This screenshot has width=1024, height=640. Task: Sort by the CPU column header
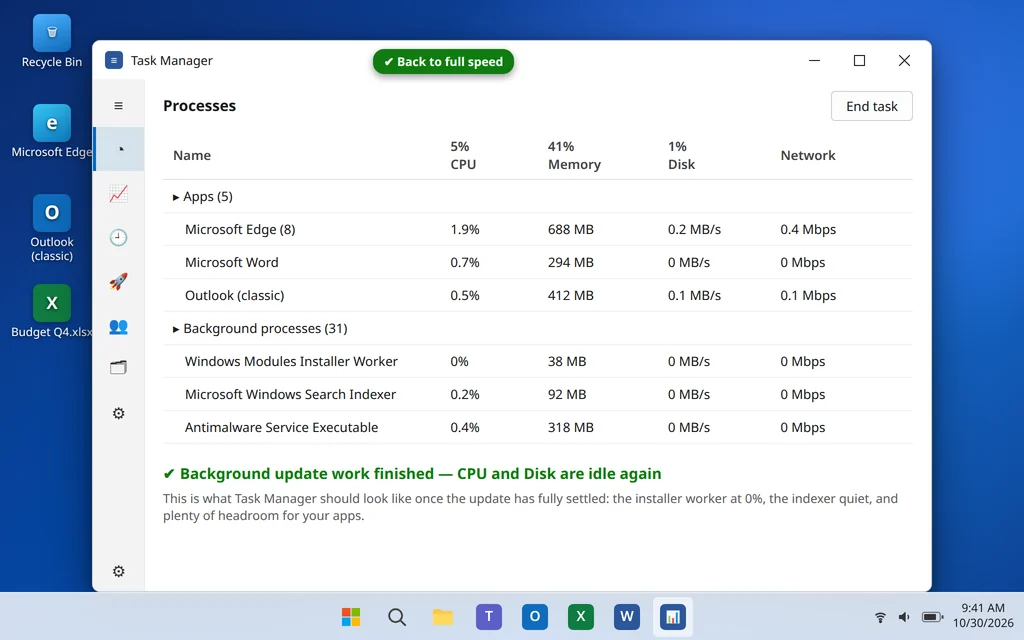click(x=463, y=155)
